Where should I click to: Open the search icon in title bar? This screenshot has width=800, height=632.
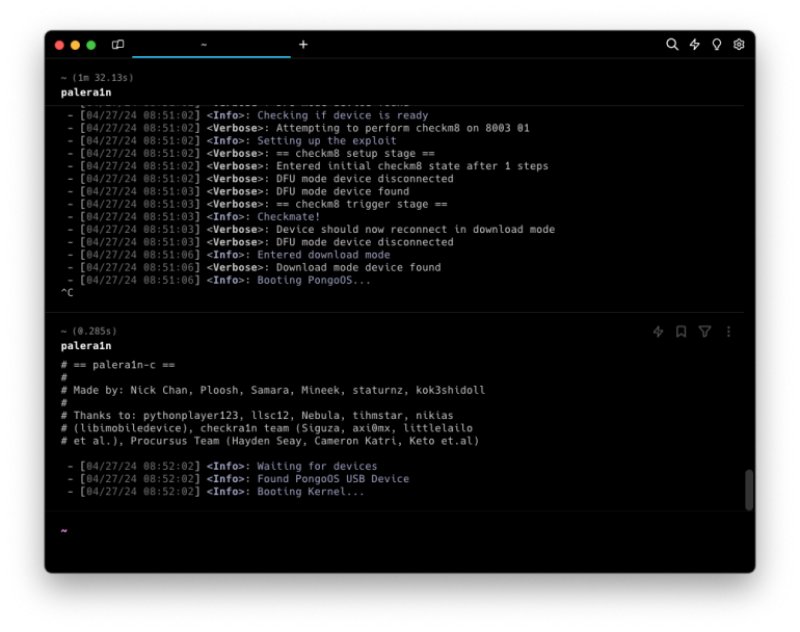tap(672, 45)
